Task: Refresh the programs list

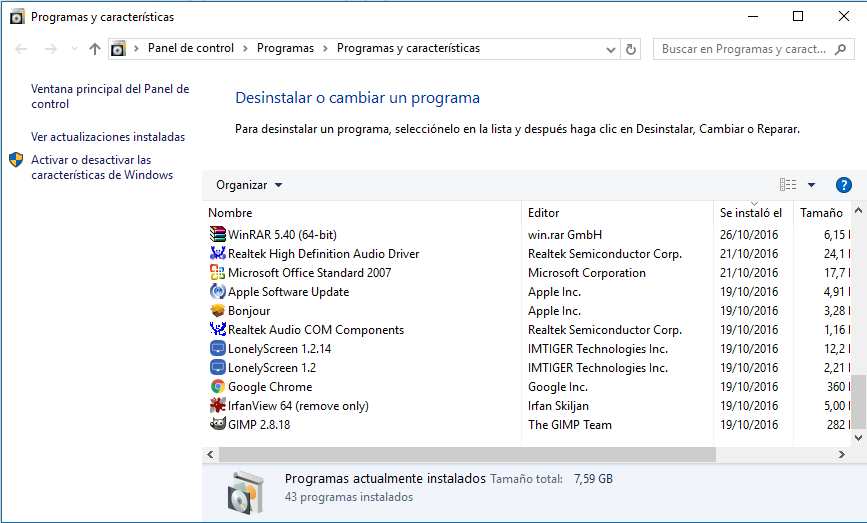Action: tap(630, 49)
